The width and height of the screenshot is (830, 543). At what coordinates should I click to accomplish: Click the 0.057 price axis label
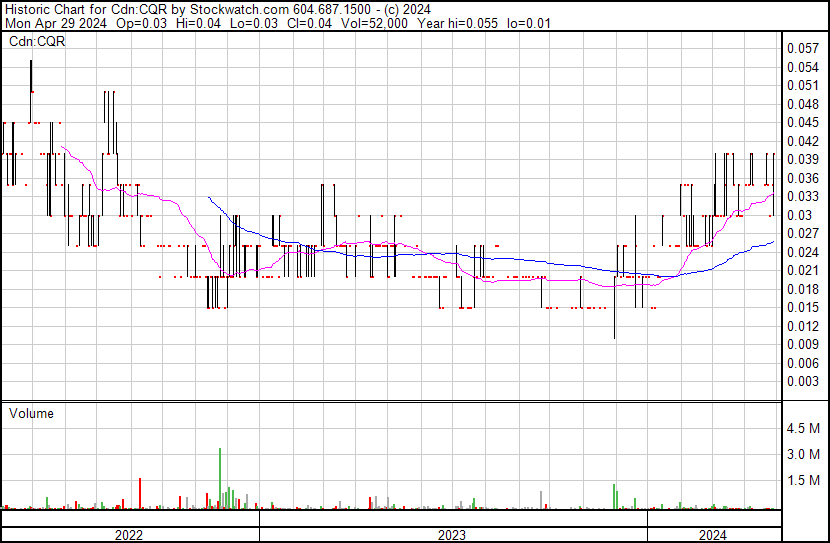pyautogui.click(x=802, y=48)
